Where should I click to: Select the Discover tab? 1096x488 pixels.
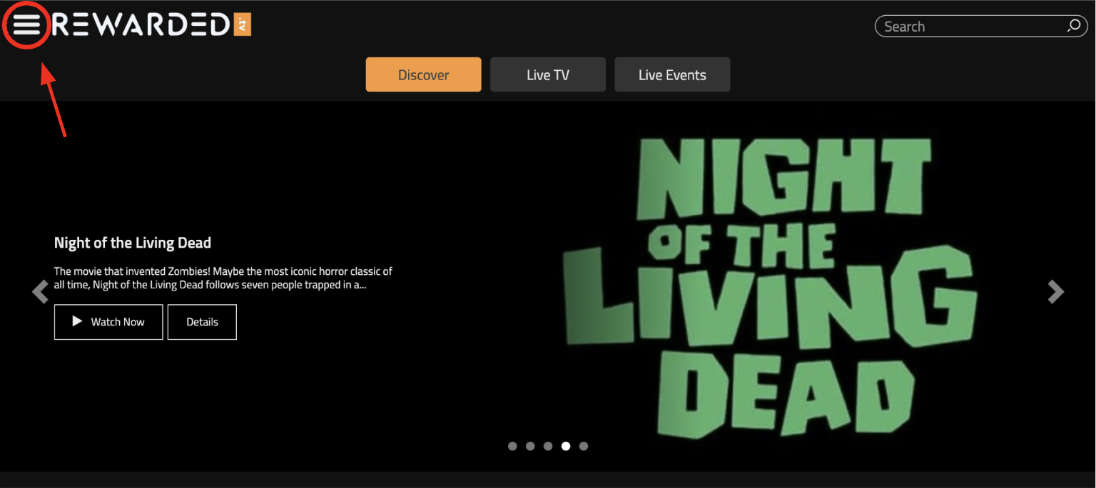click(424, 75)
